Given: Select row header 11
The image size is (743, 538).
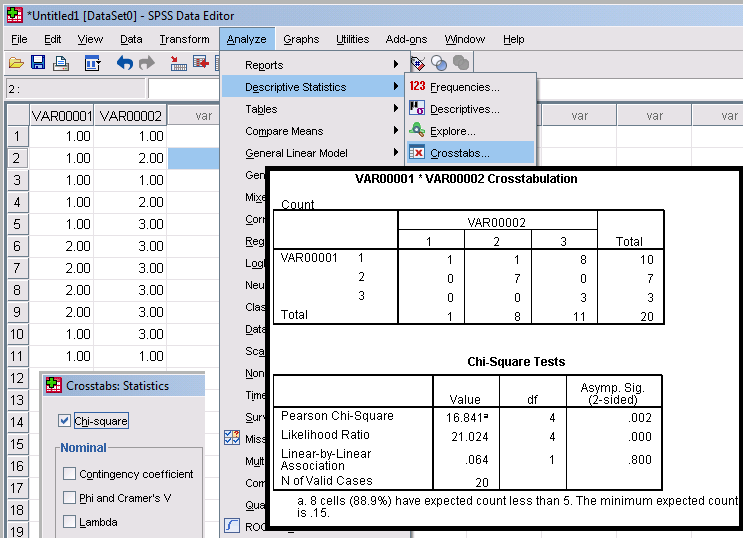Looking at the screenshot, I should point(18,356).
